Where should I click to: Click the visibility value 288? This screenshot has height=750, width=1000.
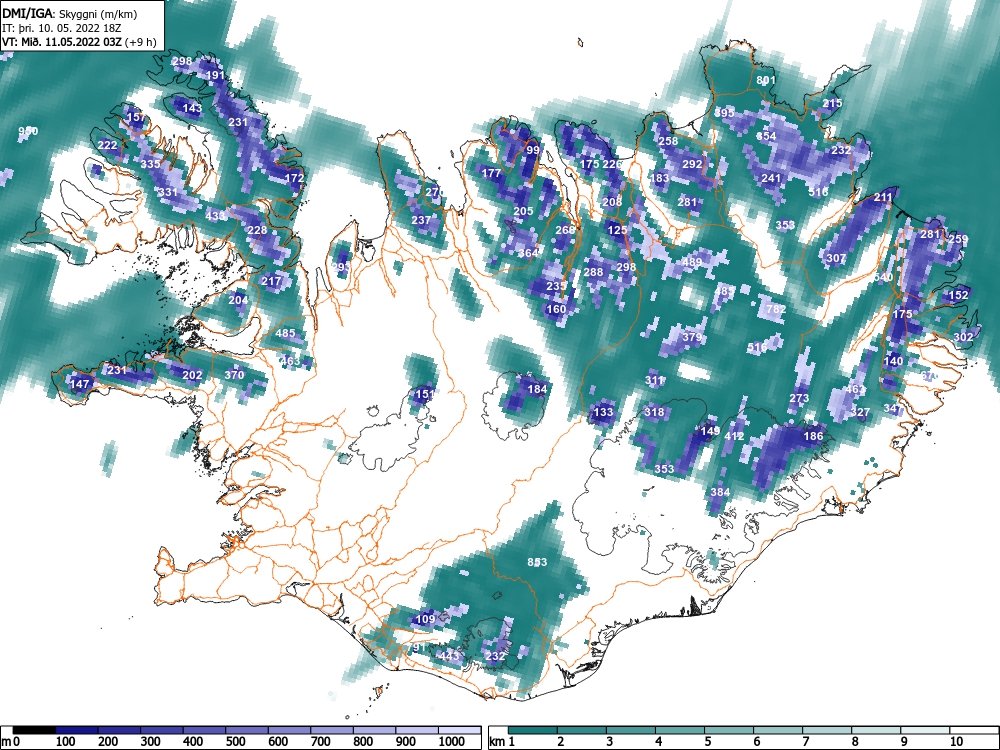coord(593,272)
